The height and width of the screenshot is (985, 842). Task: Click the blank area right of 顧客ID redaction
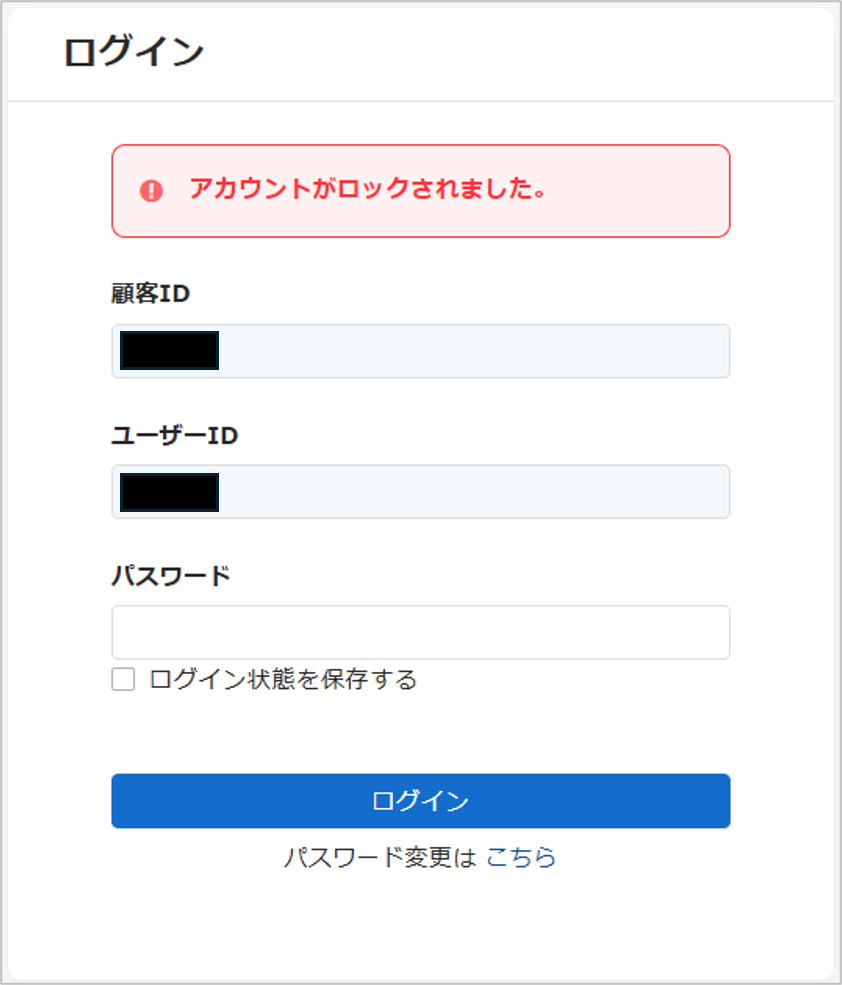point(474,351)
